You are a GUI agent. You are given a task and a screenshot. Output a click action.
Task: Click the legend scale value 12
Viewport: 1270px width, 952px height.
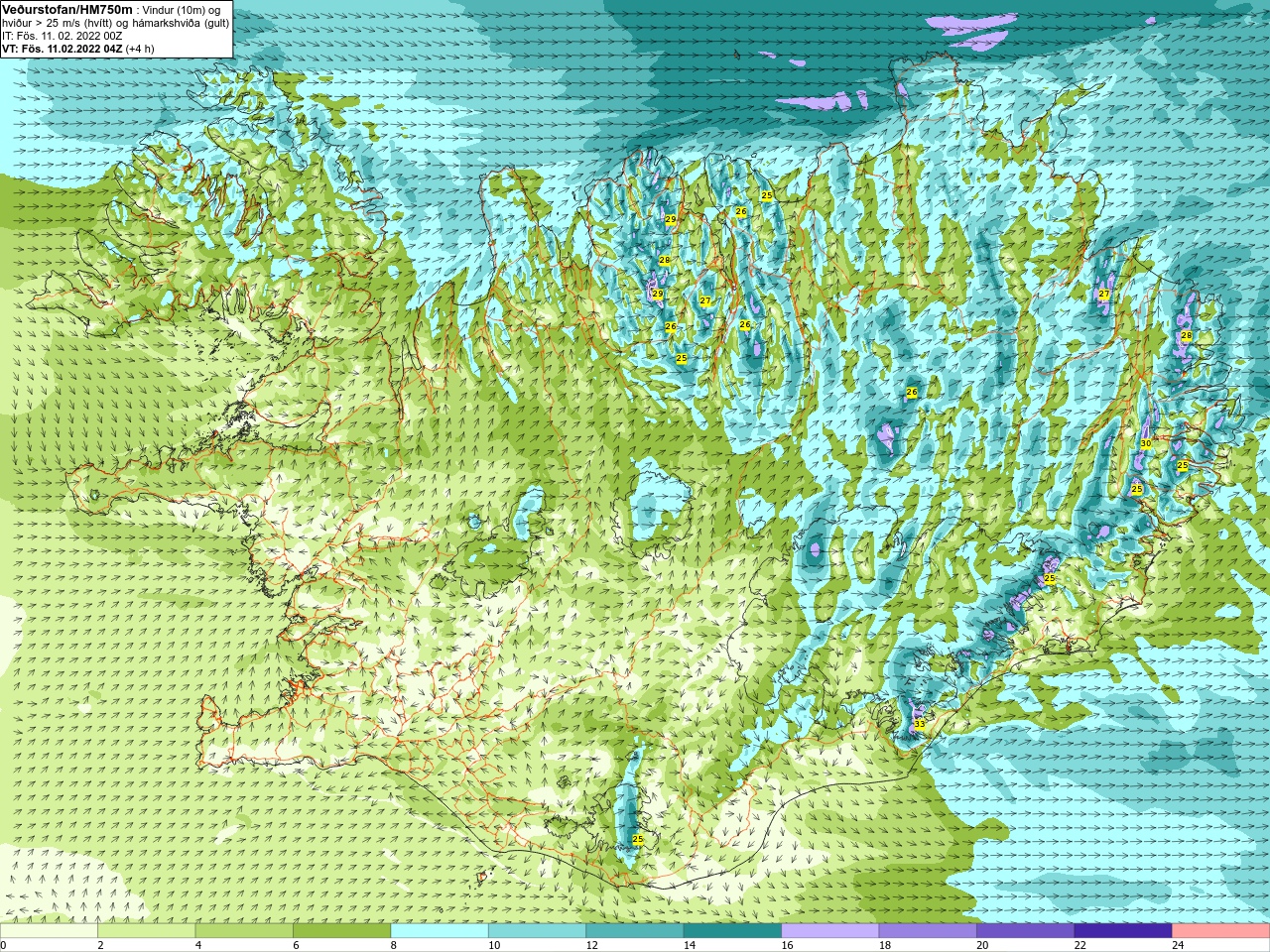[591, 945]
